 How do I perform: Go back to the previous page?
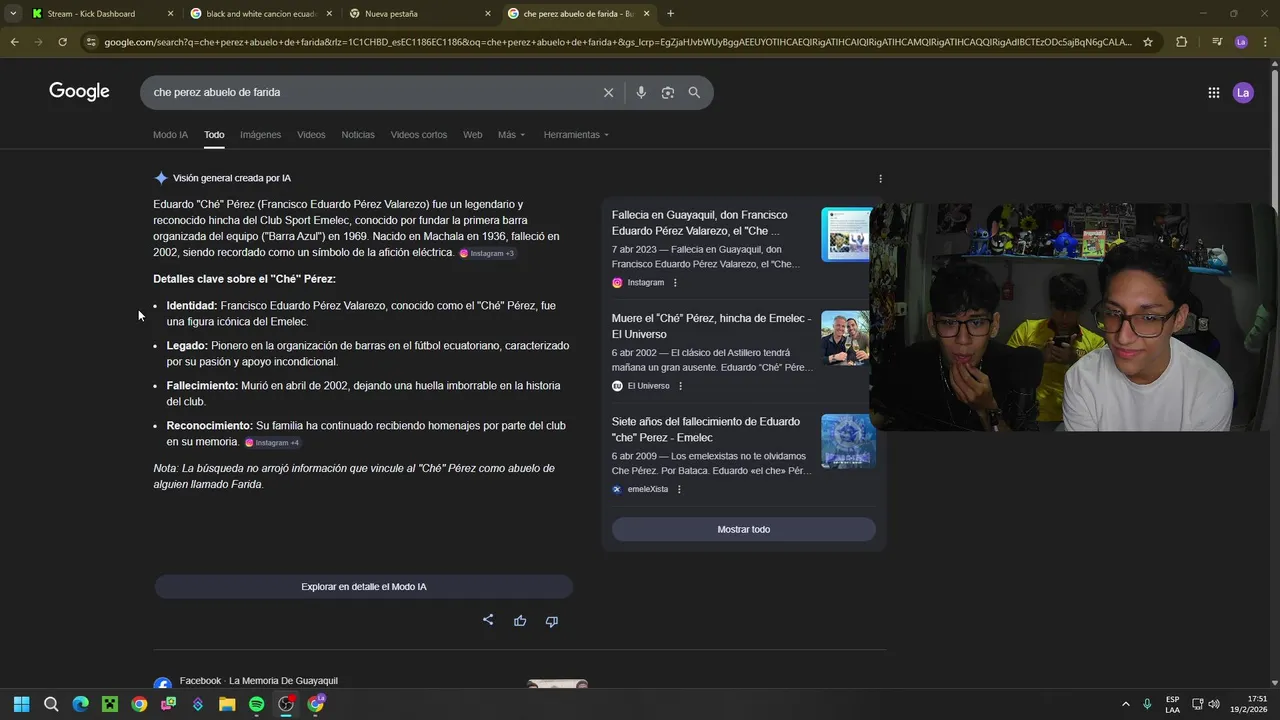click(14, 42)
